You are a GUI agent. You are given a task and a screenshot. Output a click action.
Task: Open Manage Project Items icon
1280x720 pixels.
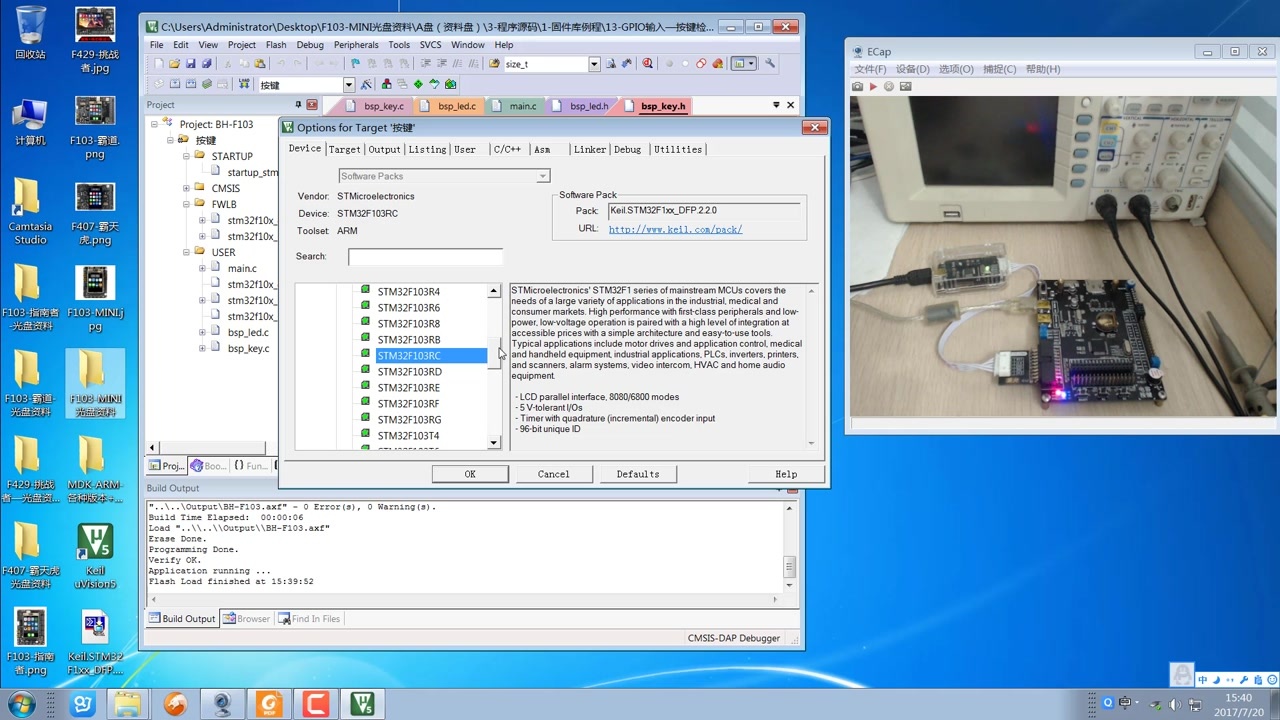pyautogui.click(x=386, y=85)
